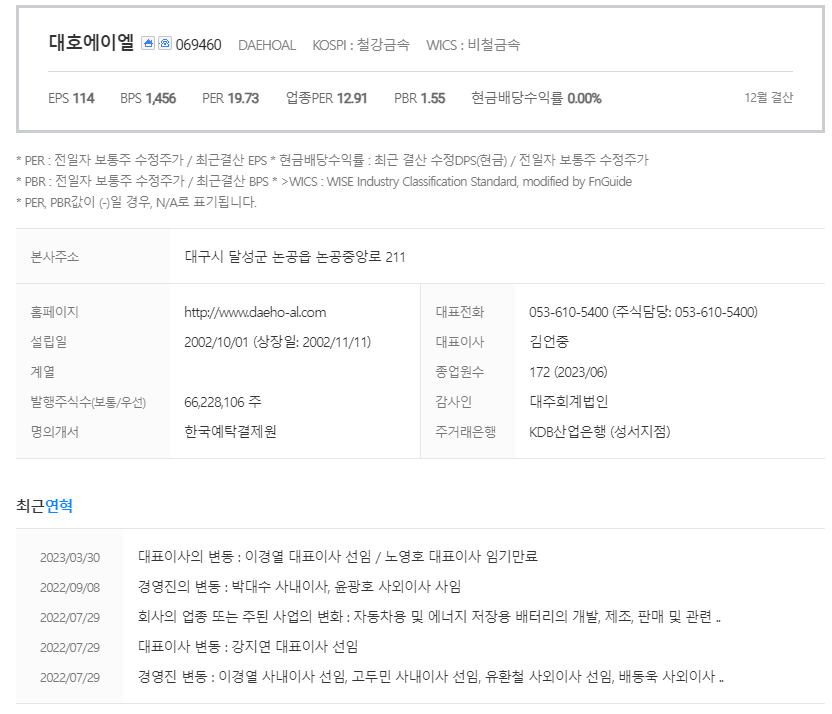Click the 2022/09/08 history date
This screenshot has height=714, width=832.
(70, 588)
